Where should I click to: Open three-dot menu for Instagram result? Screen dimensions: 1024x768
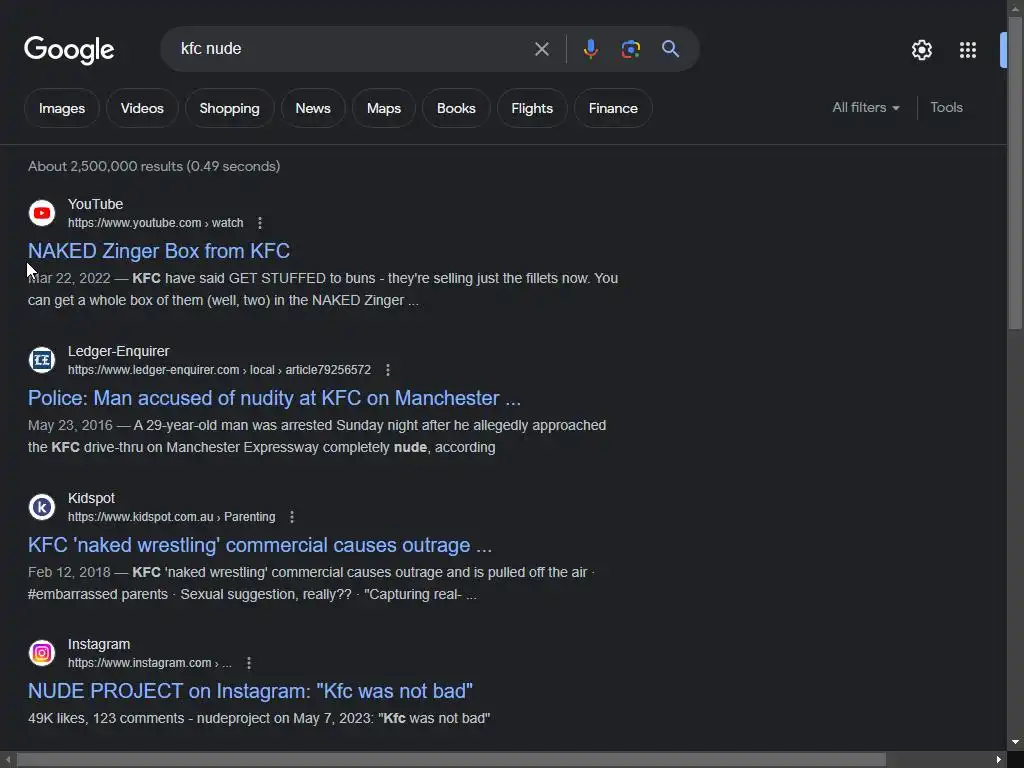click(249, 664)
